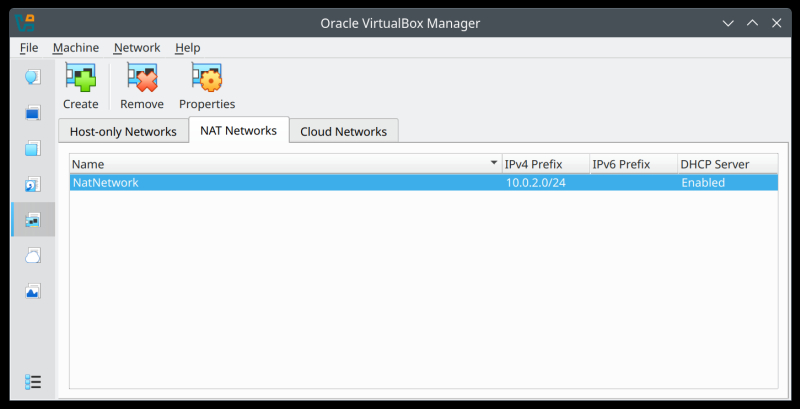
Task: Open the Machine menu
Action: [x=76, y=48]
